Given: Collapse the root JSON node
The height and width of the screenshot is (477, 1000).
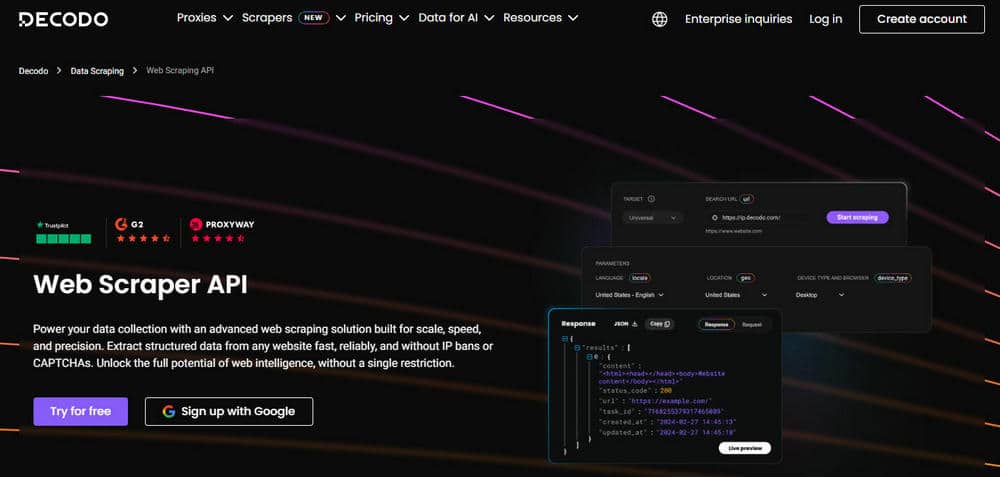Looking at the screenshot, I should click(x=564, y=339).
